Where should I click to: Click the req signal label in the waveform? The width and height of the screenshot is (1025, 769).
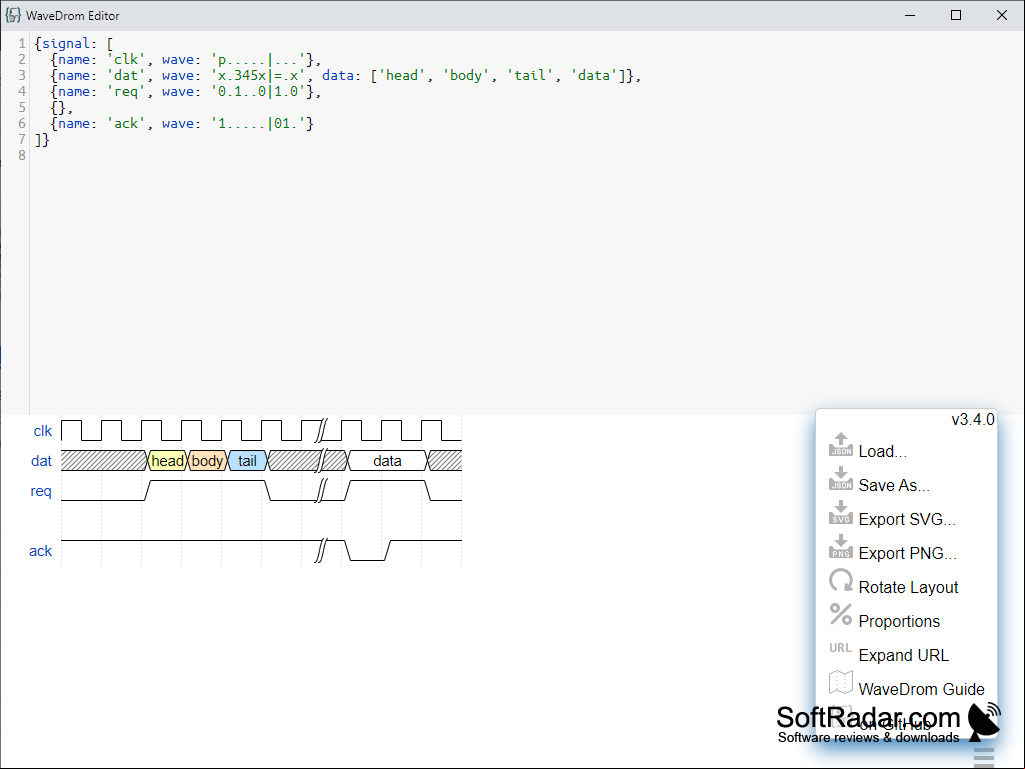(41, 492)
